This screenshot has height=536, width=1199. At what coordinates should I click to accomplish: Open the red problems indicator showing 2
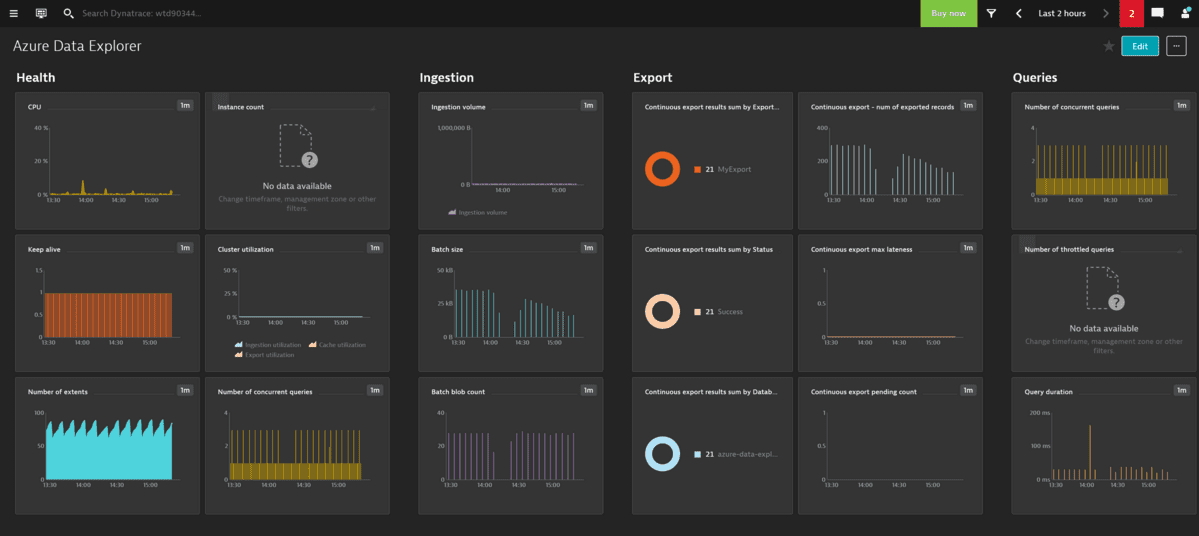[x=1131, y=14]
